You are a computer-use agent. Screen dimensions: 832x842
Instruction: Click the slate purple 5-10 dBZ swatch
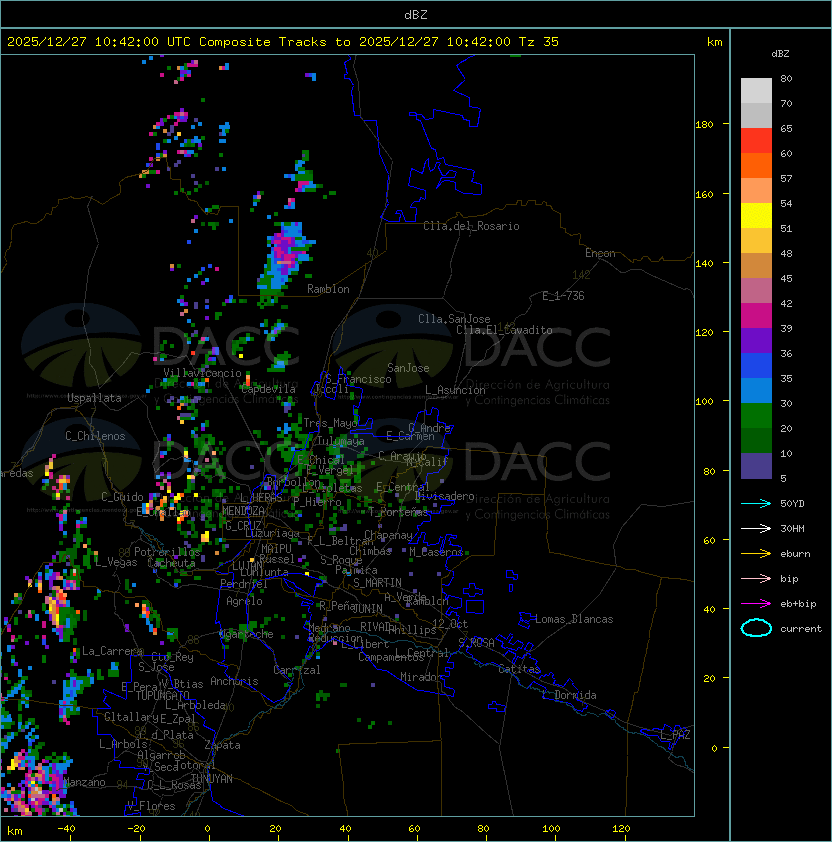pyautogui.click(x=756, y=466)
